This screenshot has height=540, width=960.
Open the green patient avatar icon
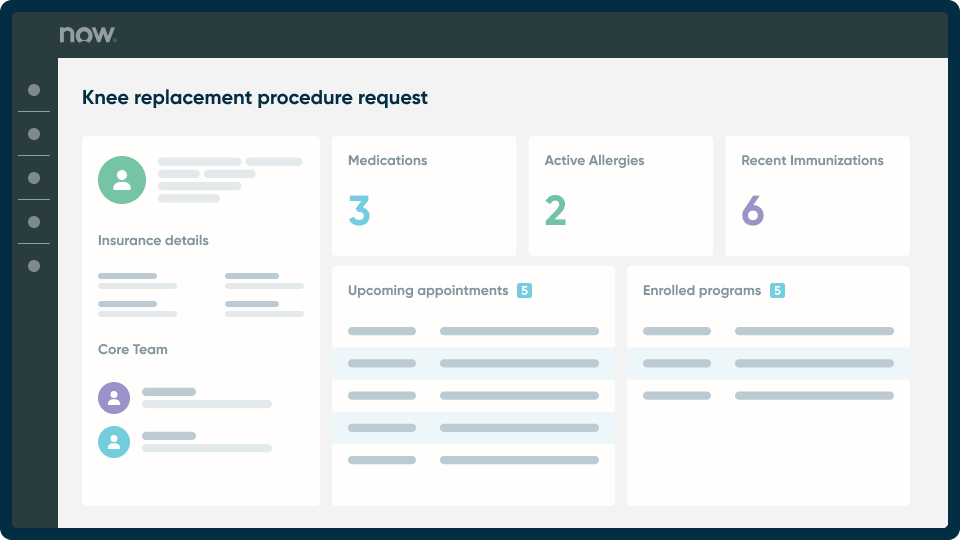(122, 180)
